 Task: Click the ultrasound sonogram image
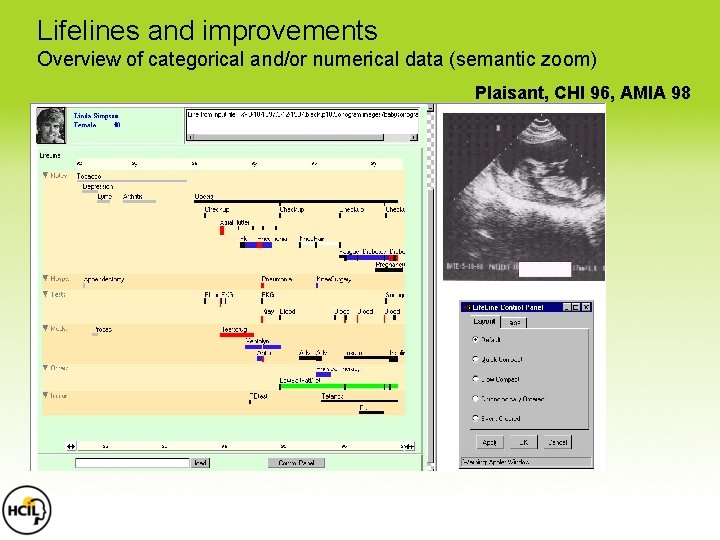coord(523,197)
